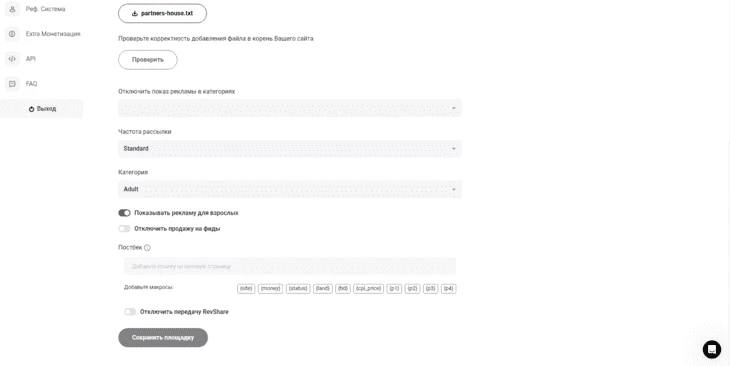Viewport: 730px width, 366px height.
Task: Toggle Показывать рекламу для взрослых switch
Action: pos(124,213)
